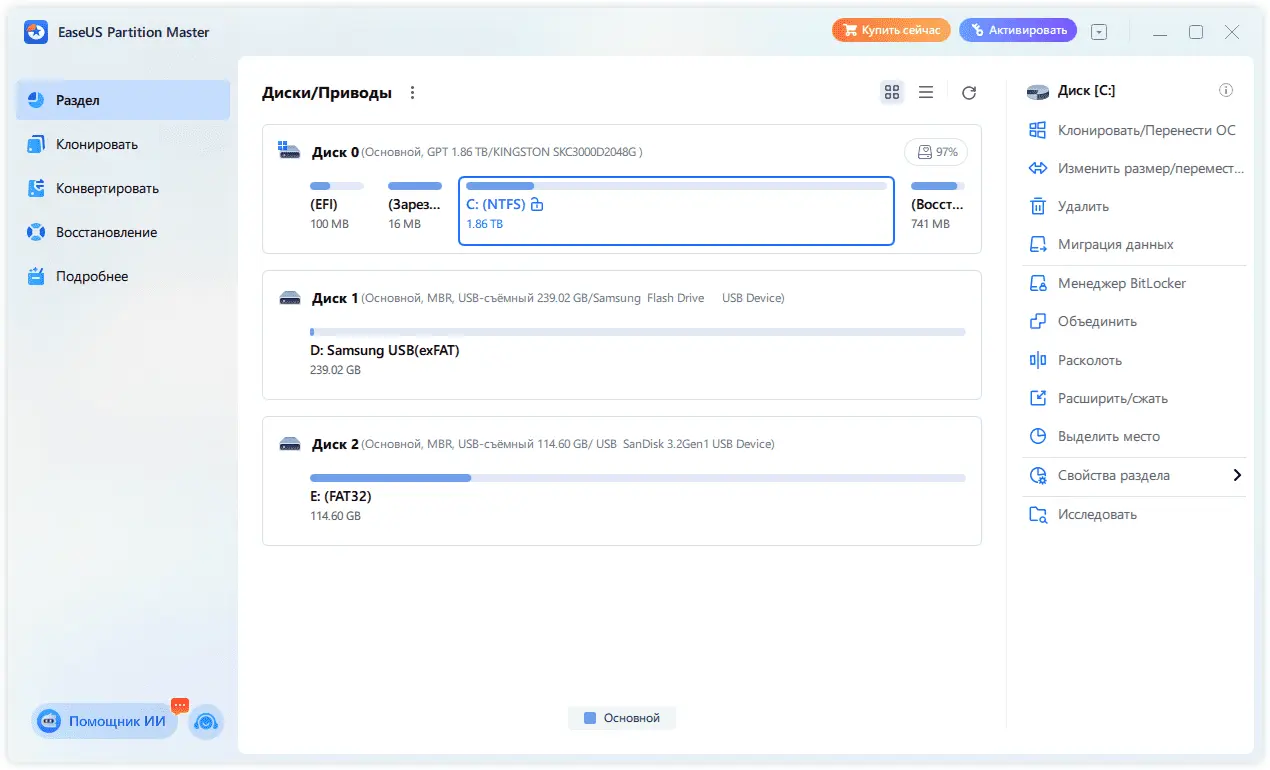Image resolution: width=1270 pixels, height=770 pixels.
Task: Switch to list view of disks
Action: click(x=926, y=92)
